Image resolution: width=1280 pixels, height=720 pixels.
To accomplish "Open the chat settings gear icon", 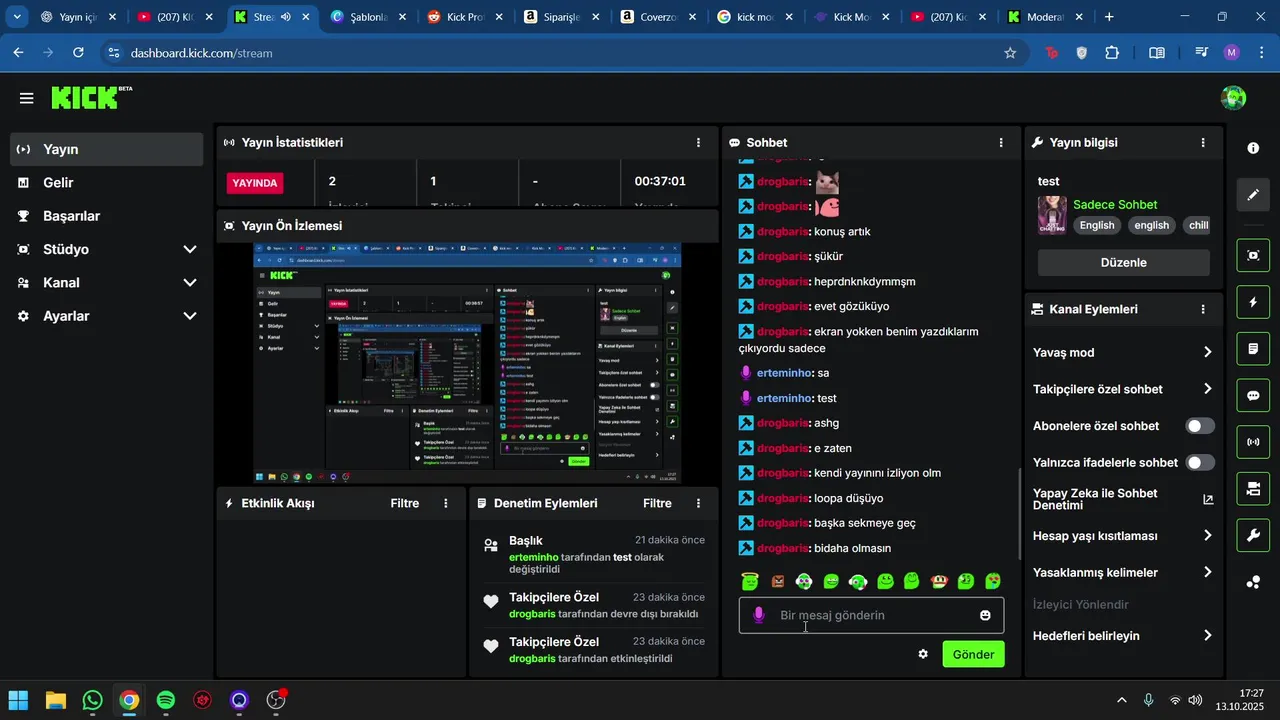I will (x=923, y=654).
